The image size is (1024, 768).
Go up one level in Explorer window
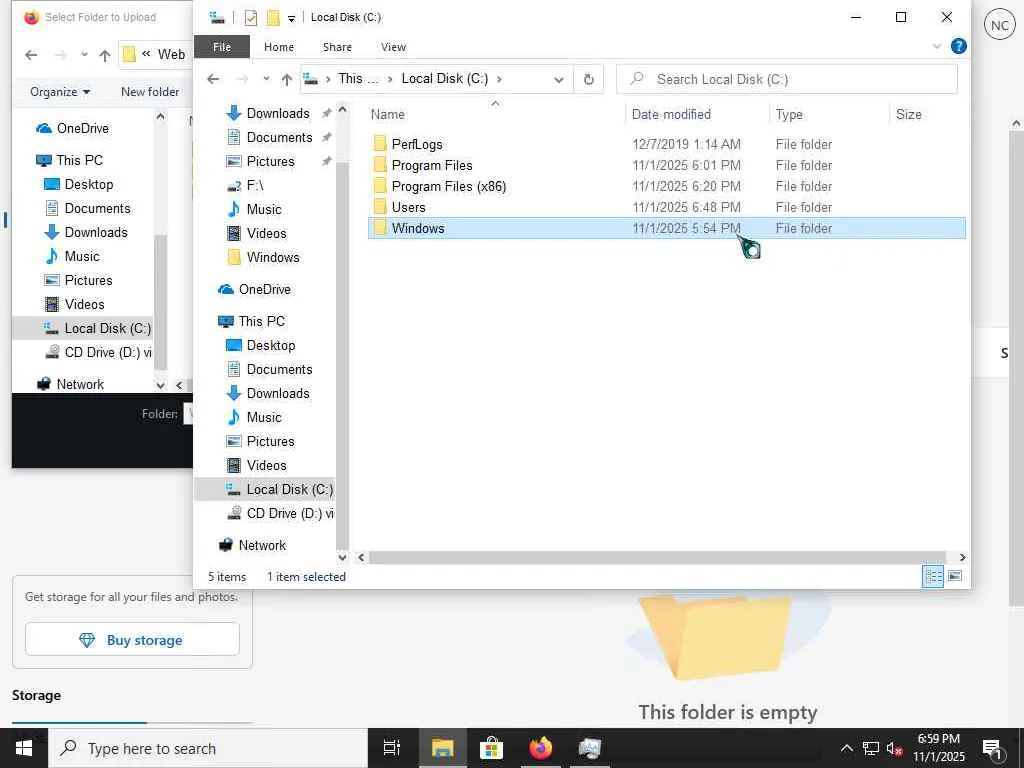pyautogui.click(x=287, y=79)
